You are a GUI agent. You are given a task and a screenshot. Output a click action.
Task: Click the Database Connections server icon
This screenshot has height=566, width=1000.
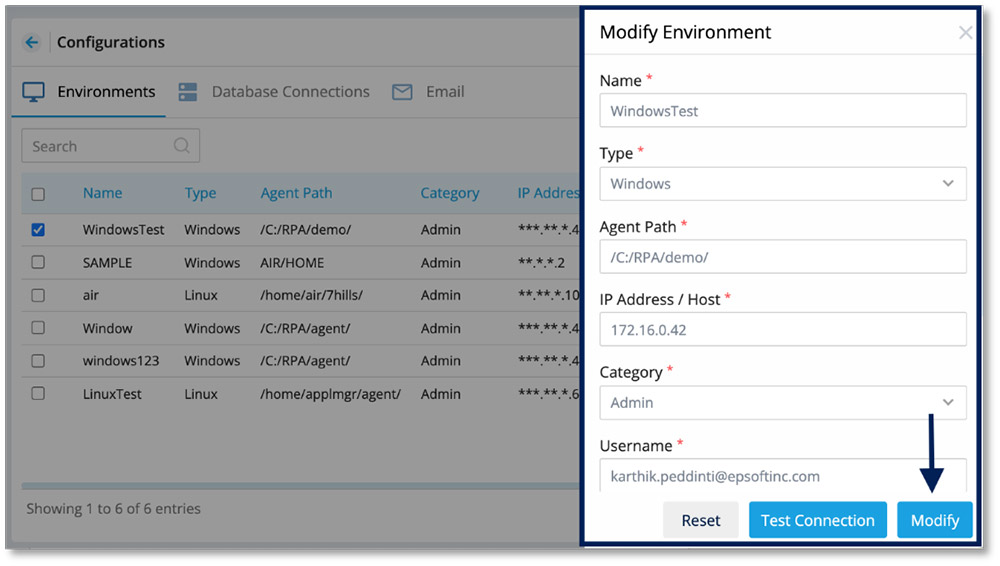tap(188, 92)
